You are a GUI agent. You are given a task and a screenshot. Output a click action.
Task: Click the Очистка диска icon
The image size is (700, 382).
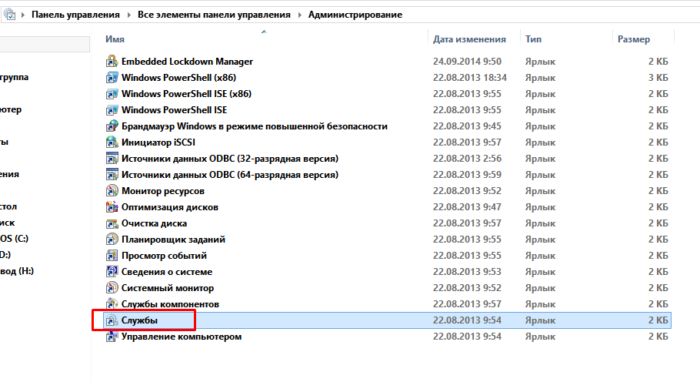pyautogui.click(x=112, y=223)
